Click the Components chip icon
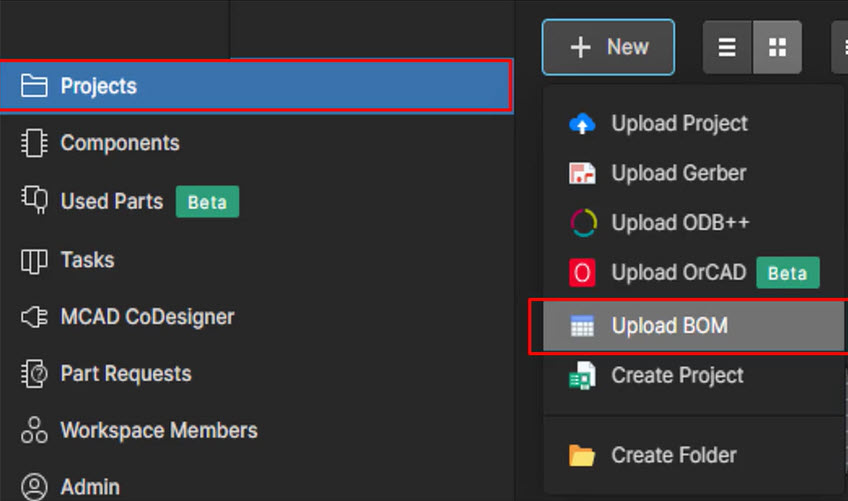This screenshot has width=848, height=501. pyautogui.click(x=35, y=143)
